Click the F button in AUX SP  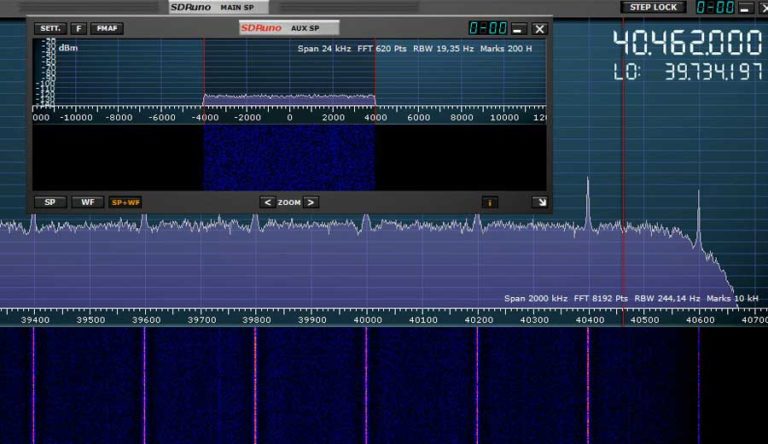pyautogui.click(x=78, y=28)
